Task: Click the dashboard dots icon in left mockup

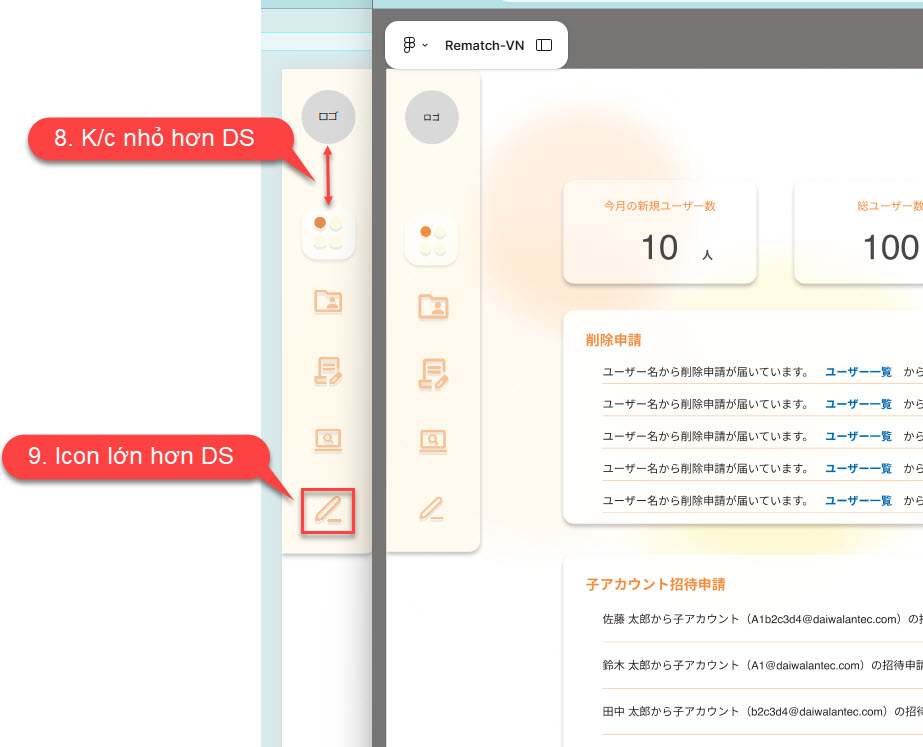Action: (x=328, y=232)
